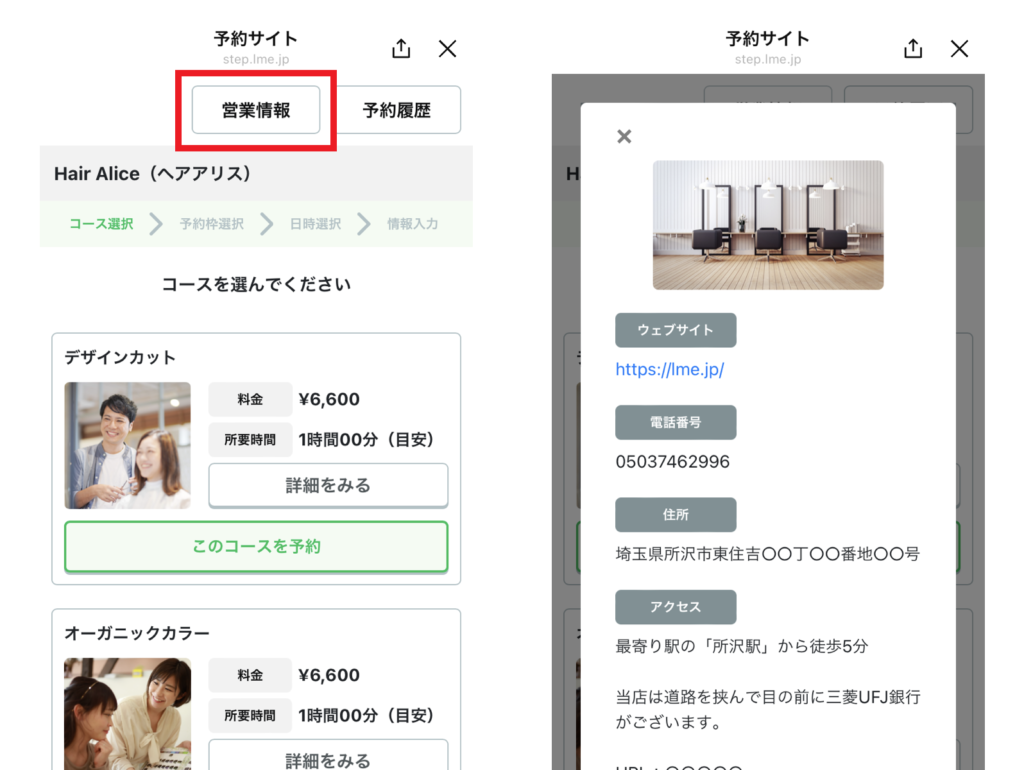
Task: Click the chevron after 予約枠選択
Action: click(x=266, y=224)
